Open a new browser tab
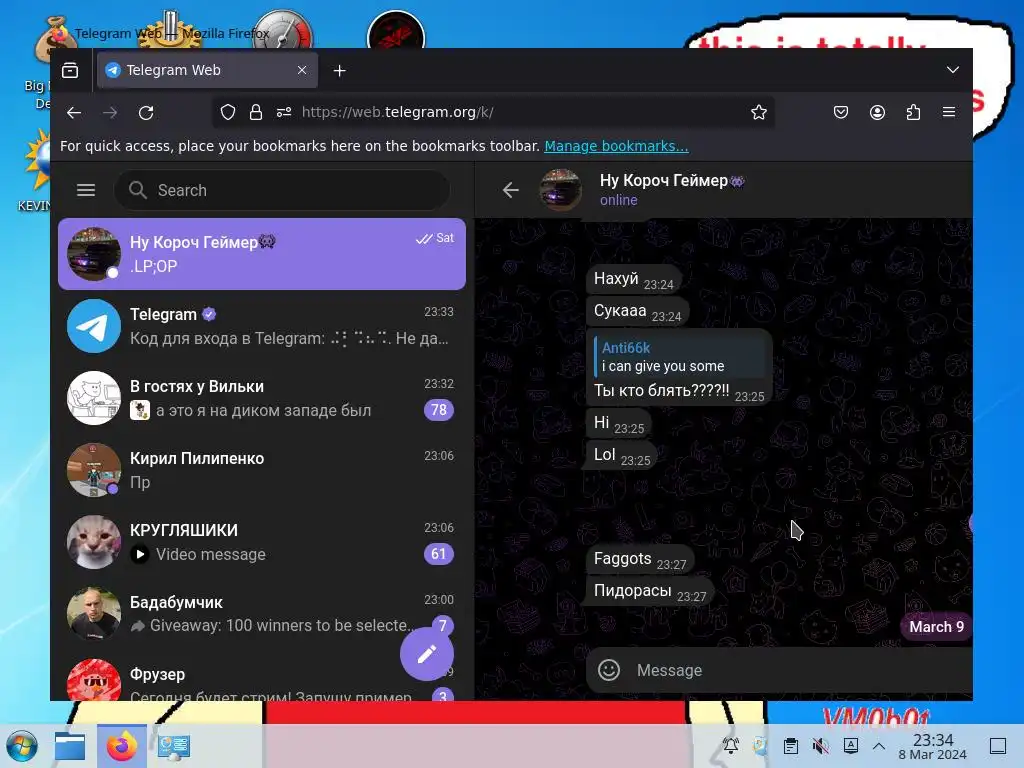This screenshot has height=768, width=1024. (340, 70)
